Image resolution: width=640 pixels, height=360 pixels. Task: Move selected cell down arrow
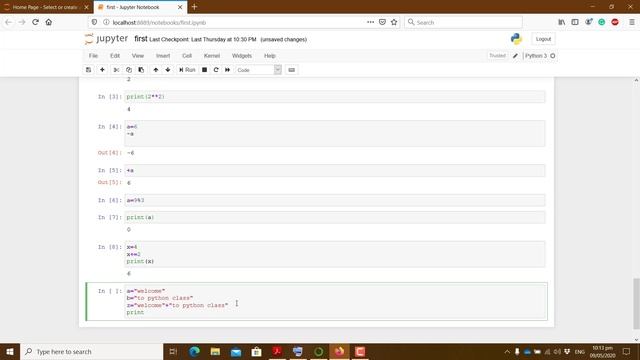(x=168, y=70)
